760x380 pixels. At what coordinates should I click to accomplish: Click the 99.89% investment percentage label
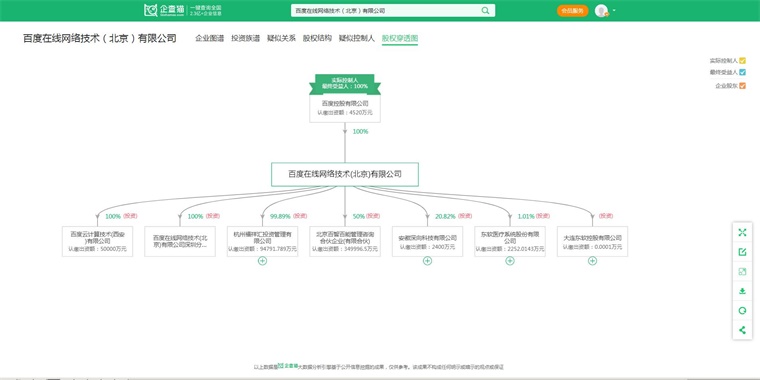(x=280, y=216)
